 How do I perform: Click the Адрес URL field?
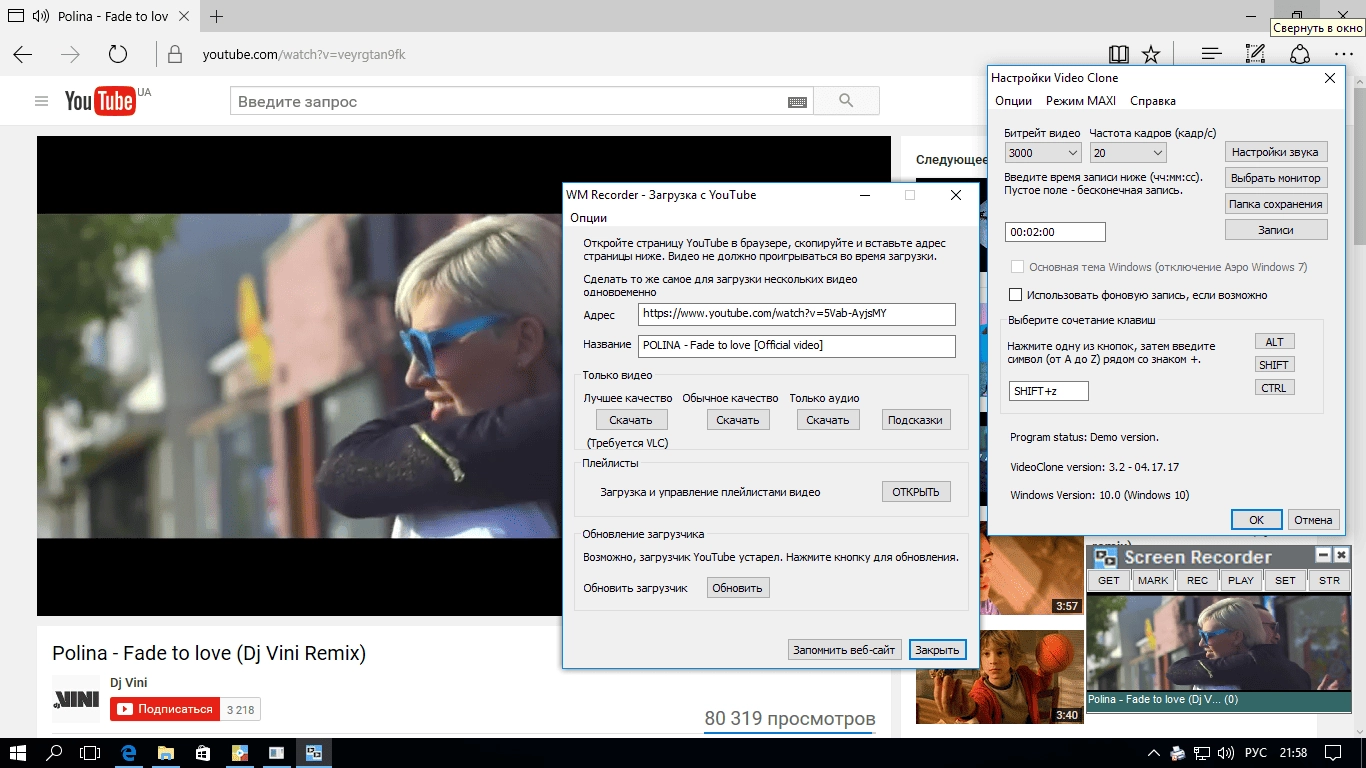click(797, 314)
